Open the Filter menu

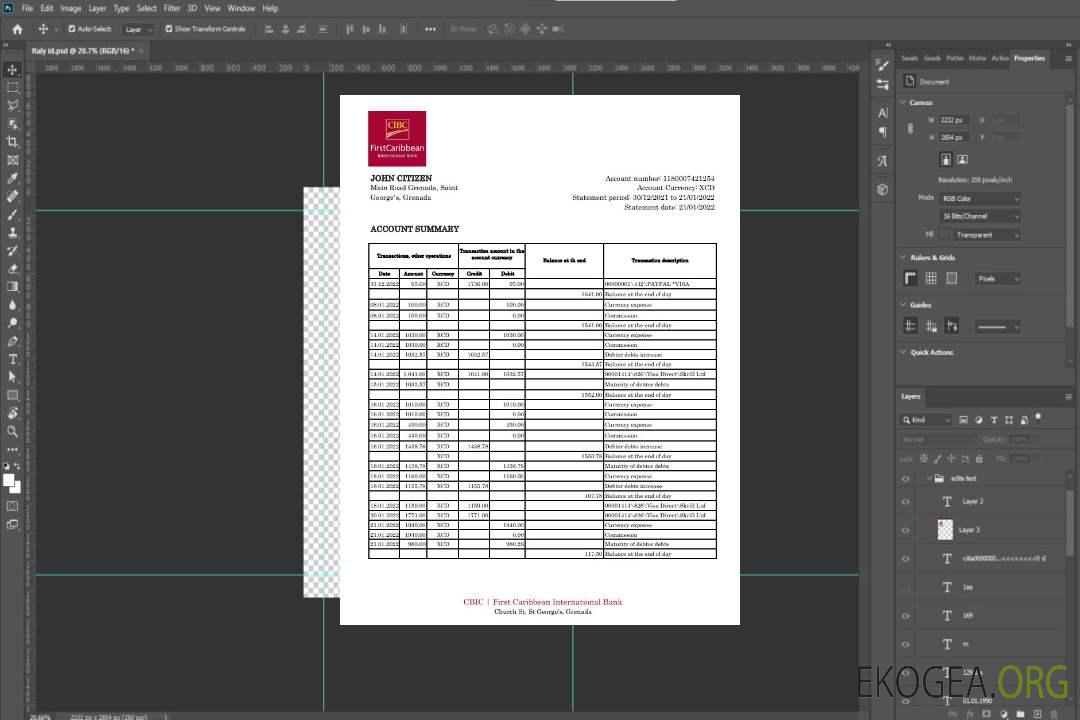click(x=172, y=8)
